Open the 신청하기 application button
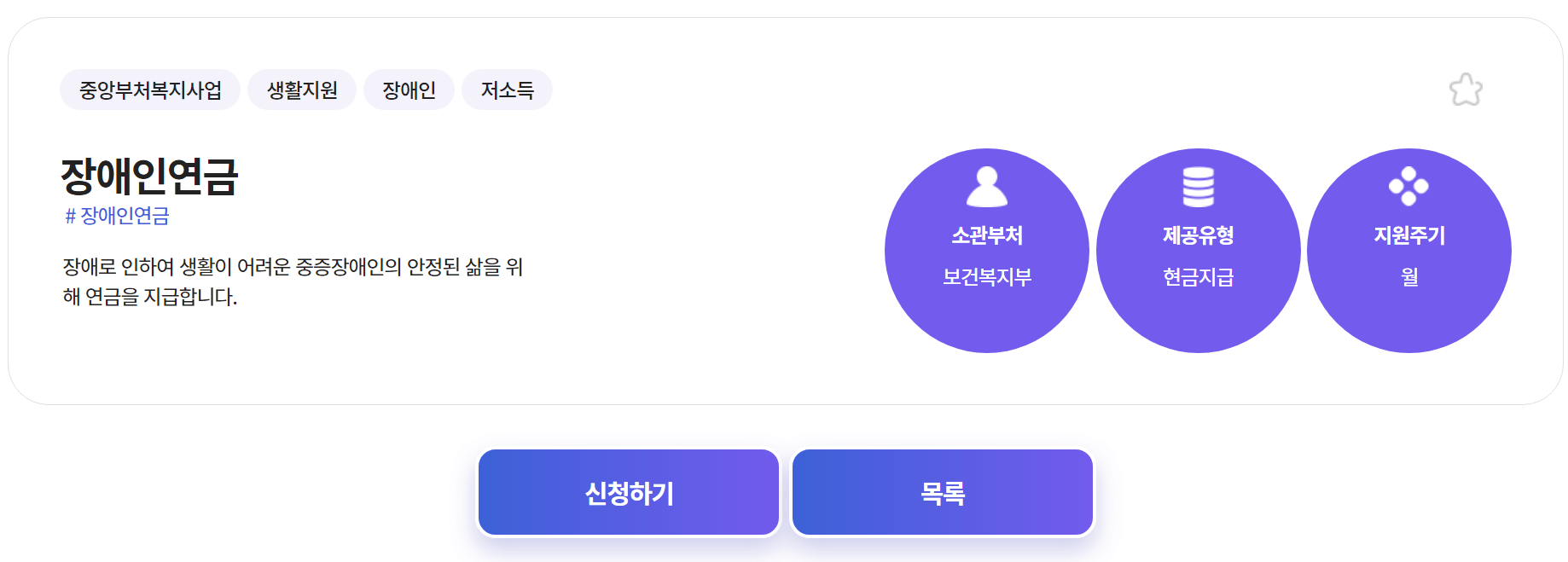Viewport: 1568px width, 562px height. point(629,491)
